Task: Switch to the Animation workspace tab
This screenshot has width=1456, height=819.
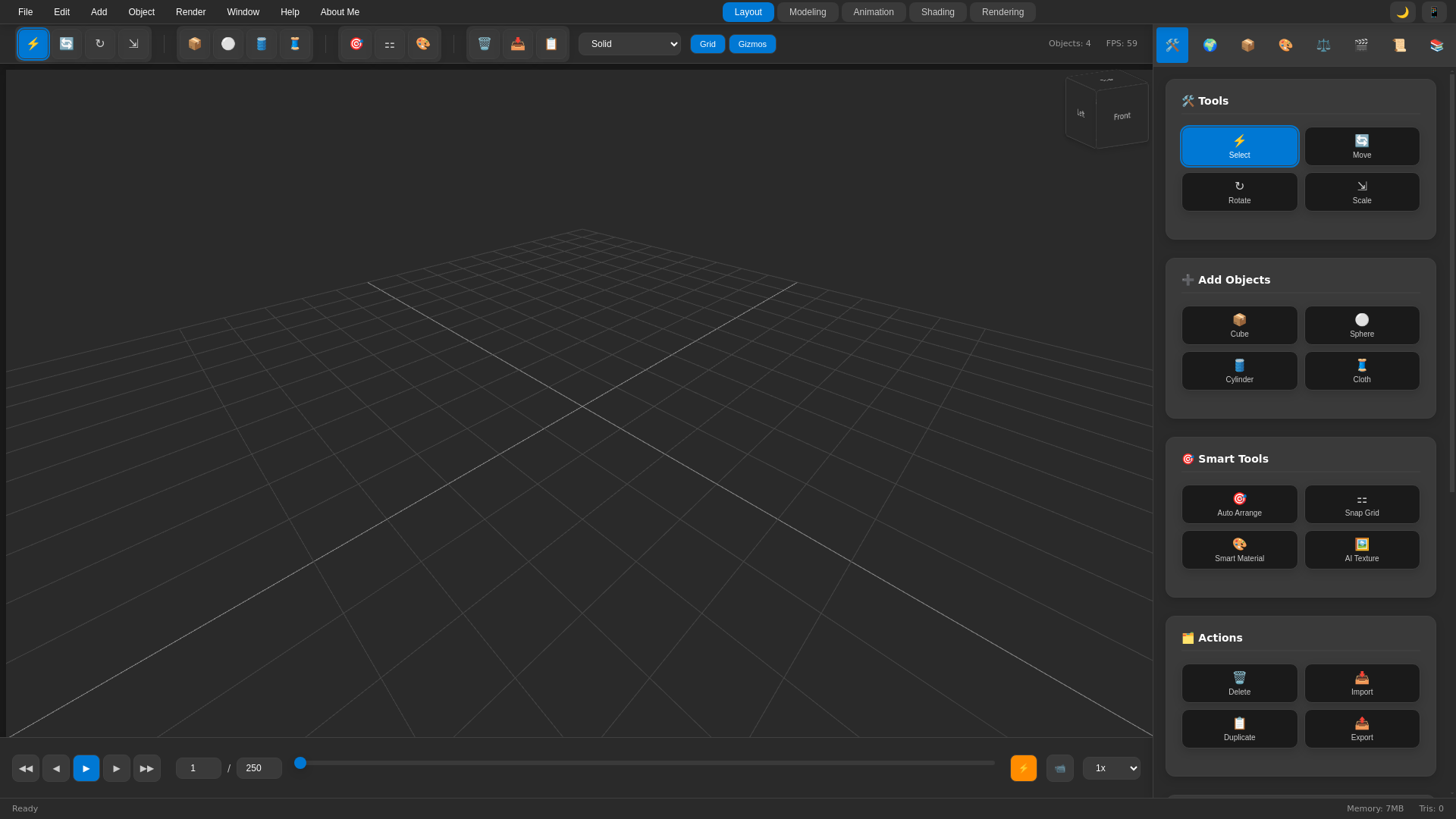Action: point(874,12)
